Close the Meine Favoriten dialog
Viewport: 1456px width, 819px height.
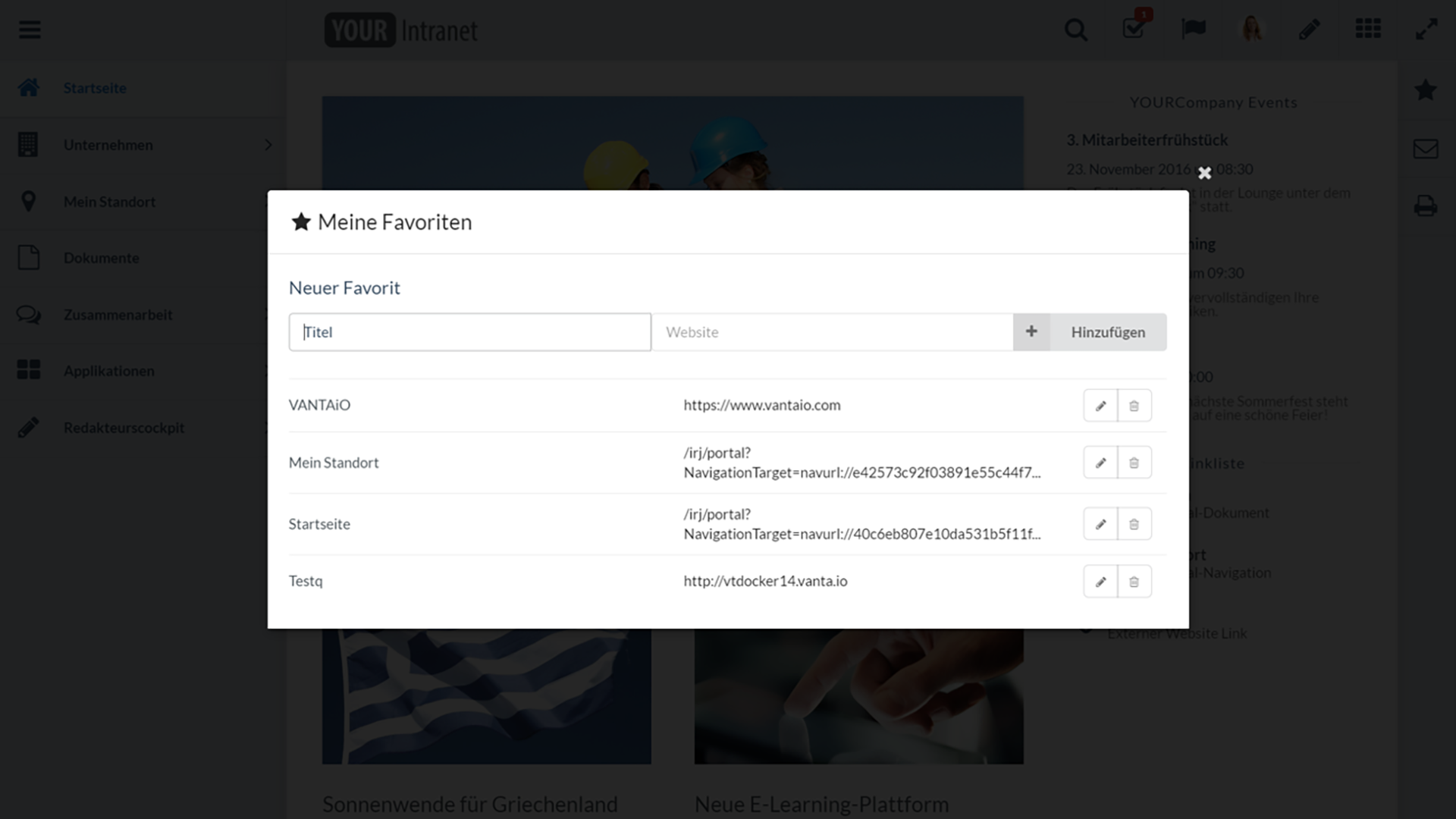click(1204, 173)
